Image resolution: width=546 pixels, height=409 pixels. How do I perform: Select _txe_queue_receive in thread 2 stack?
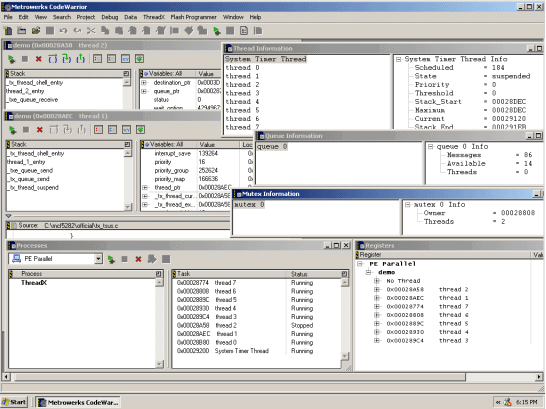32,100
